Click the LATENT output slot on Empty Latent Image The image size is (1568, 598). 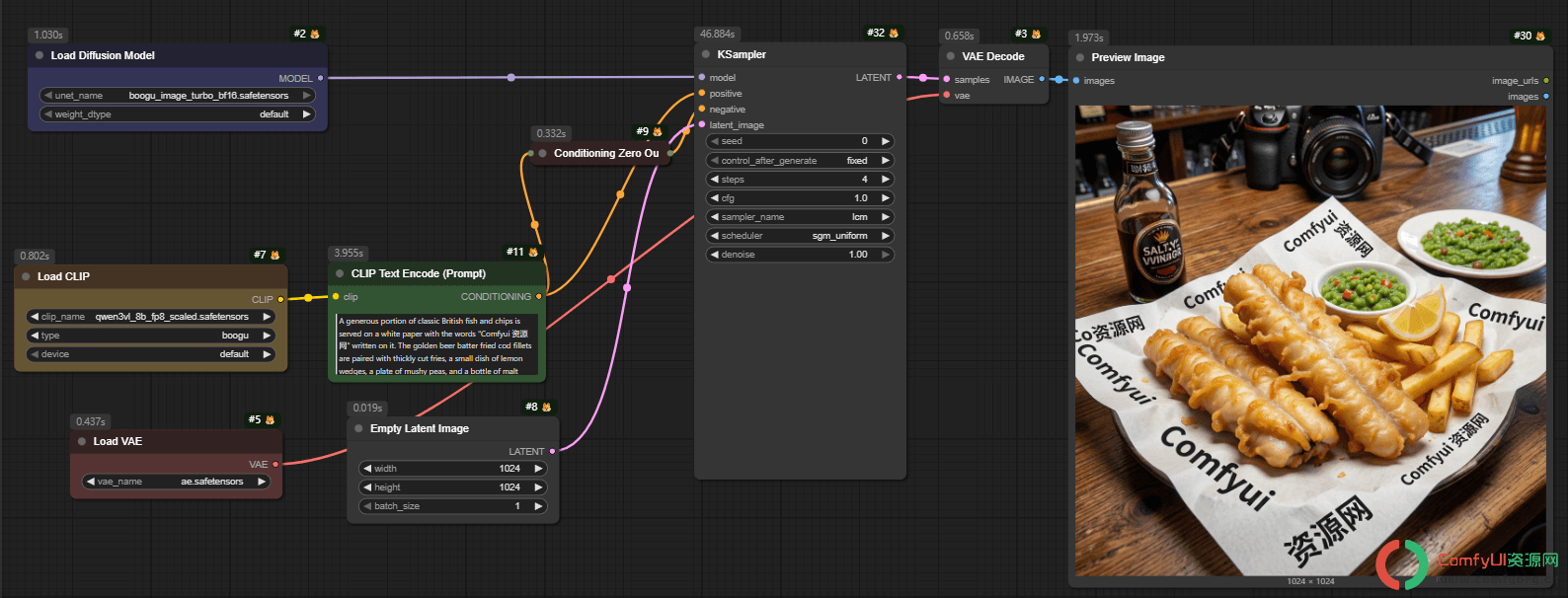[x=552, y=451]
